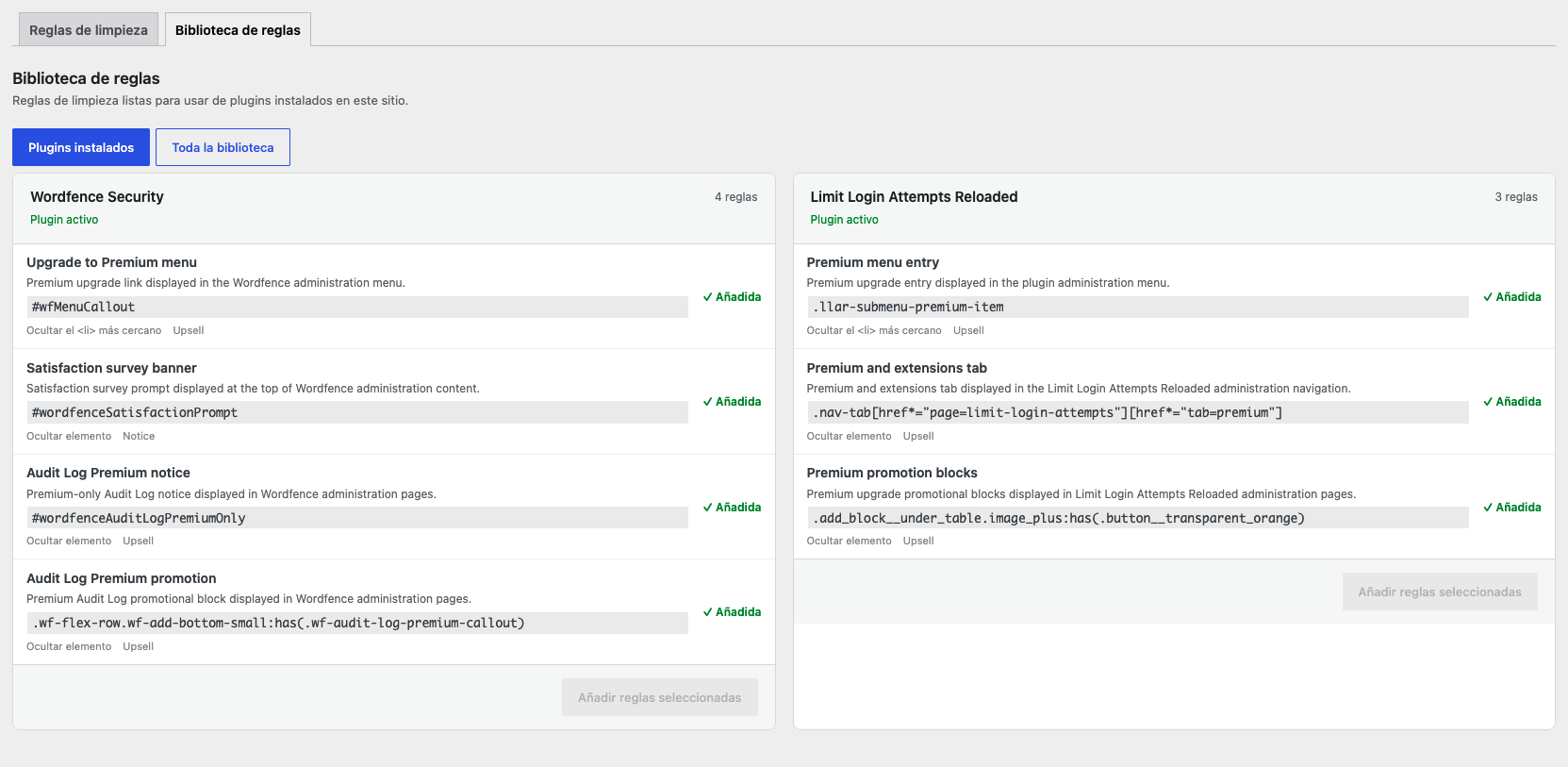Click the Limit Login Attempts Reloaded heading

tap(915, 196)
